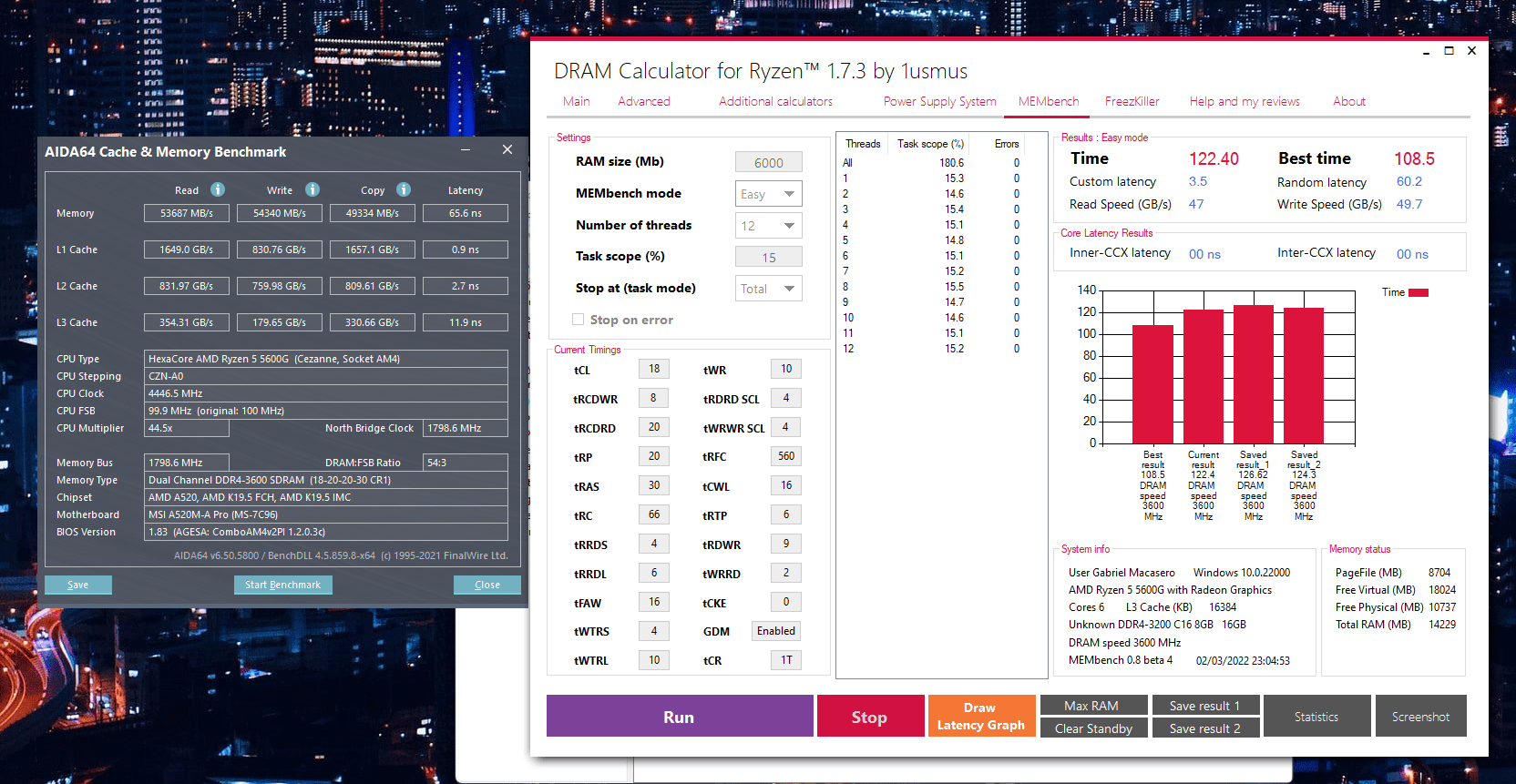
Task: Click the red Stop button
Action: [x=870, y=716]
